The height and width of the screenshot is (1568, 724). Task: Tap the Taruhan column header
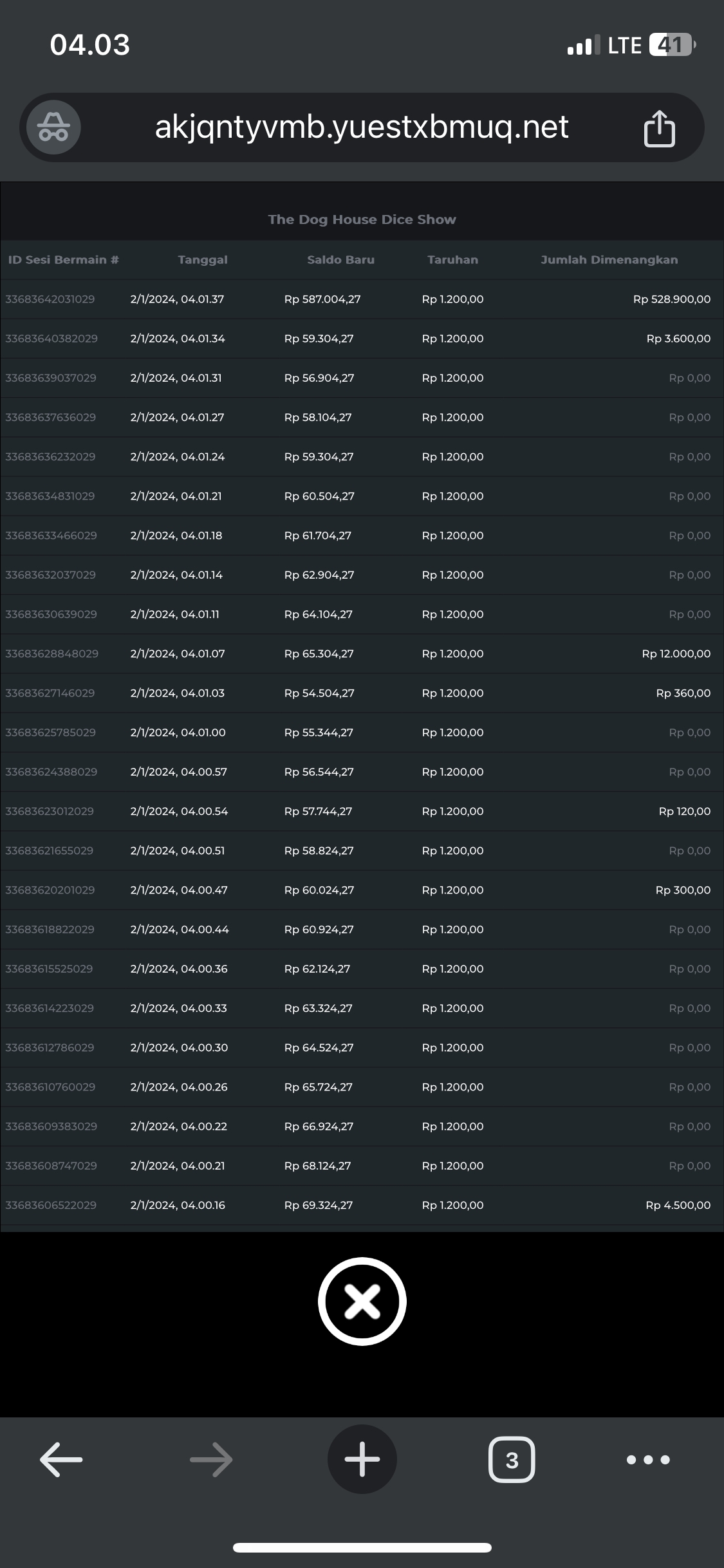452,260
